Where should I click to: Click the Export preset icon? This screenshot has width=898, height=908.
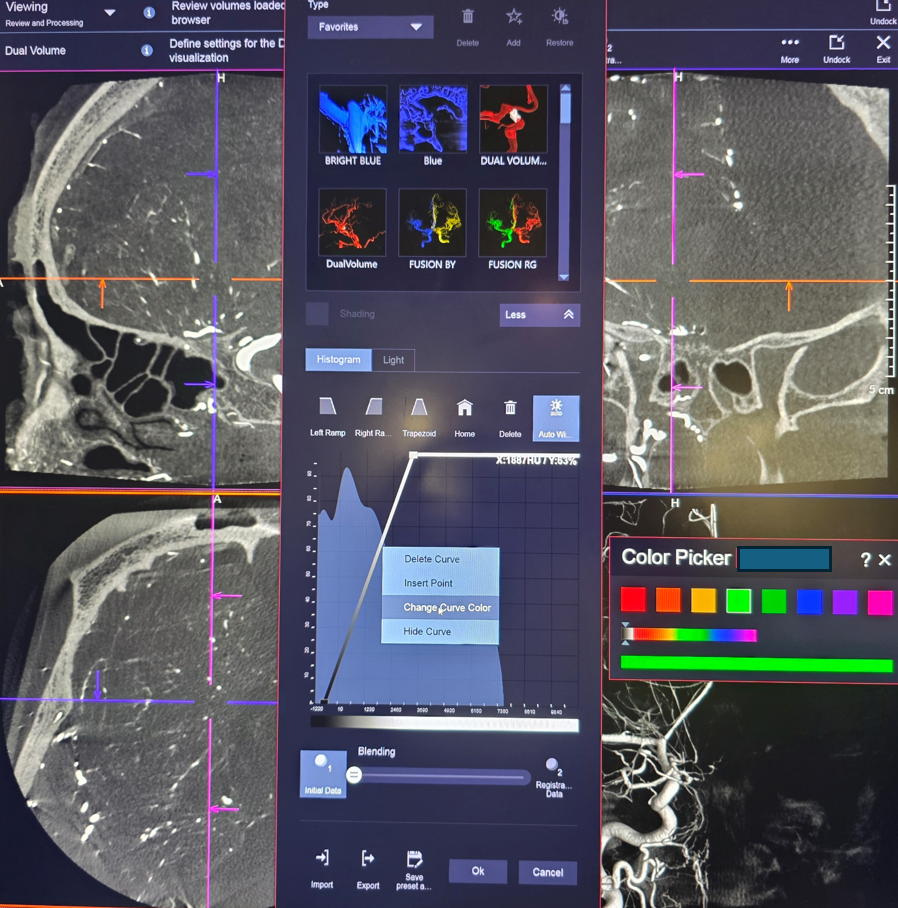click(368, 859)
